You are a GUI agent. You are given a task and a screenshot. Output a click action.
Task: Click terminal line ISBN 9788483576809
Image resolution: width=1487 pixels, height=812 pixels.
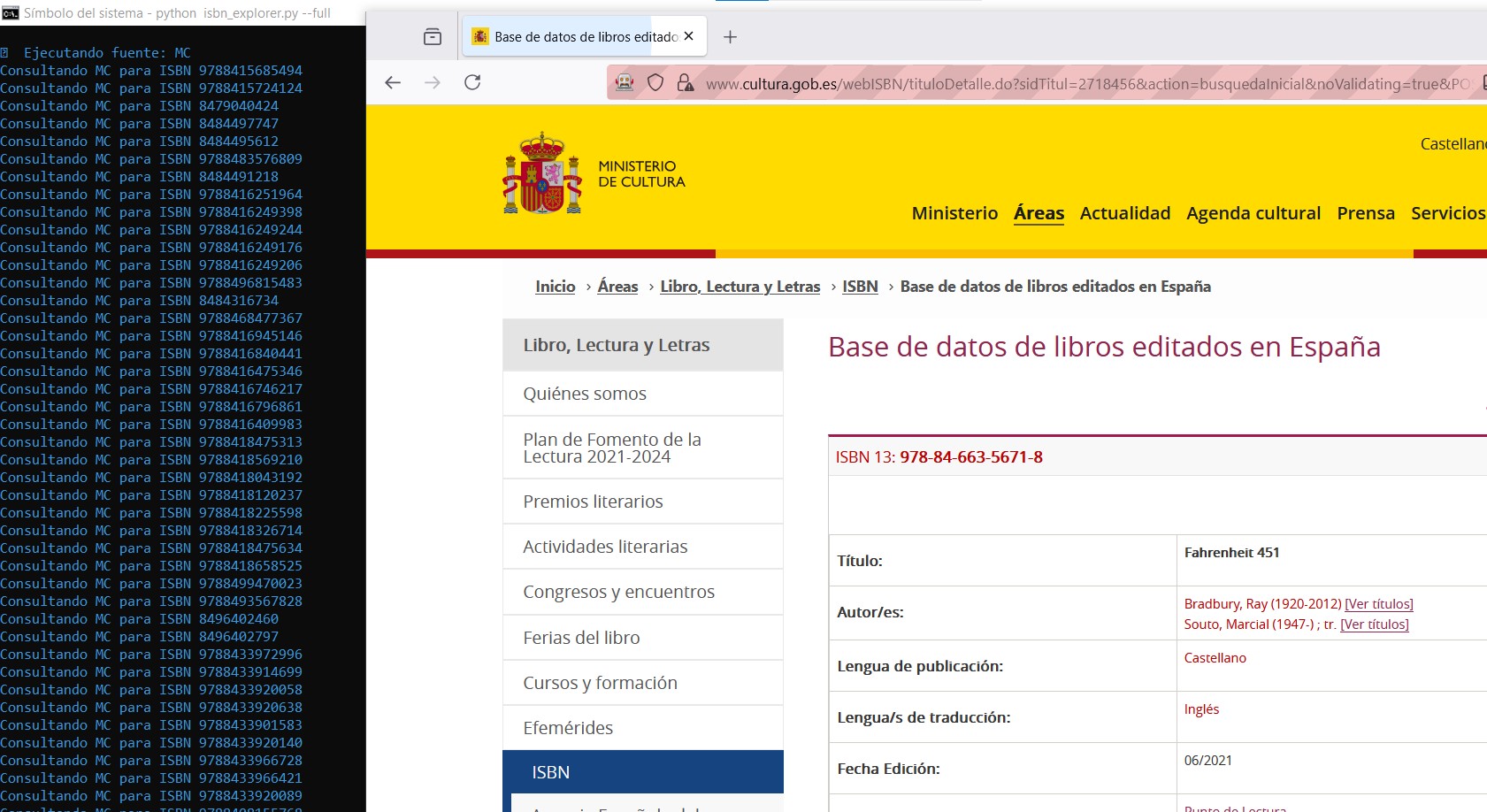click(151, 159)
